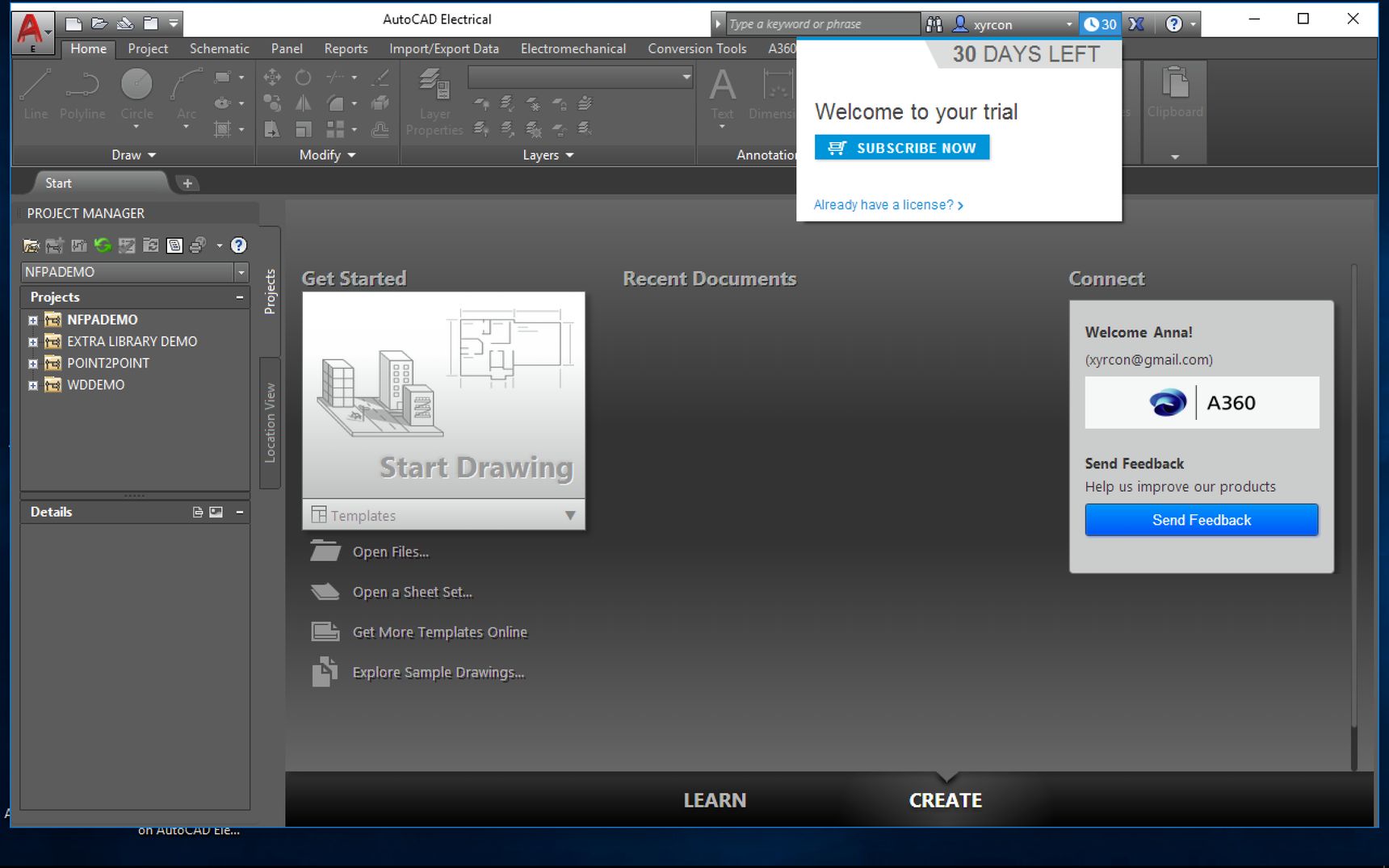The width and height of the screenshot is (1389, 868).
Task: Expand the Draw panel flyout
Action: tap(134, 155)
